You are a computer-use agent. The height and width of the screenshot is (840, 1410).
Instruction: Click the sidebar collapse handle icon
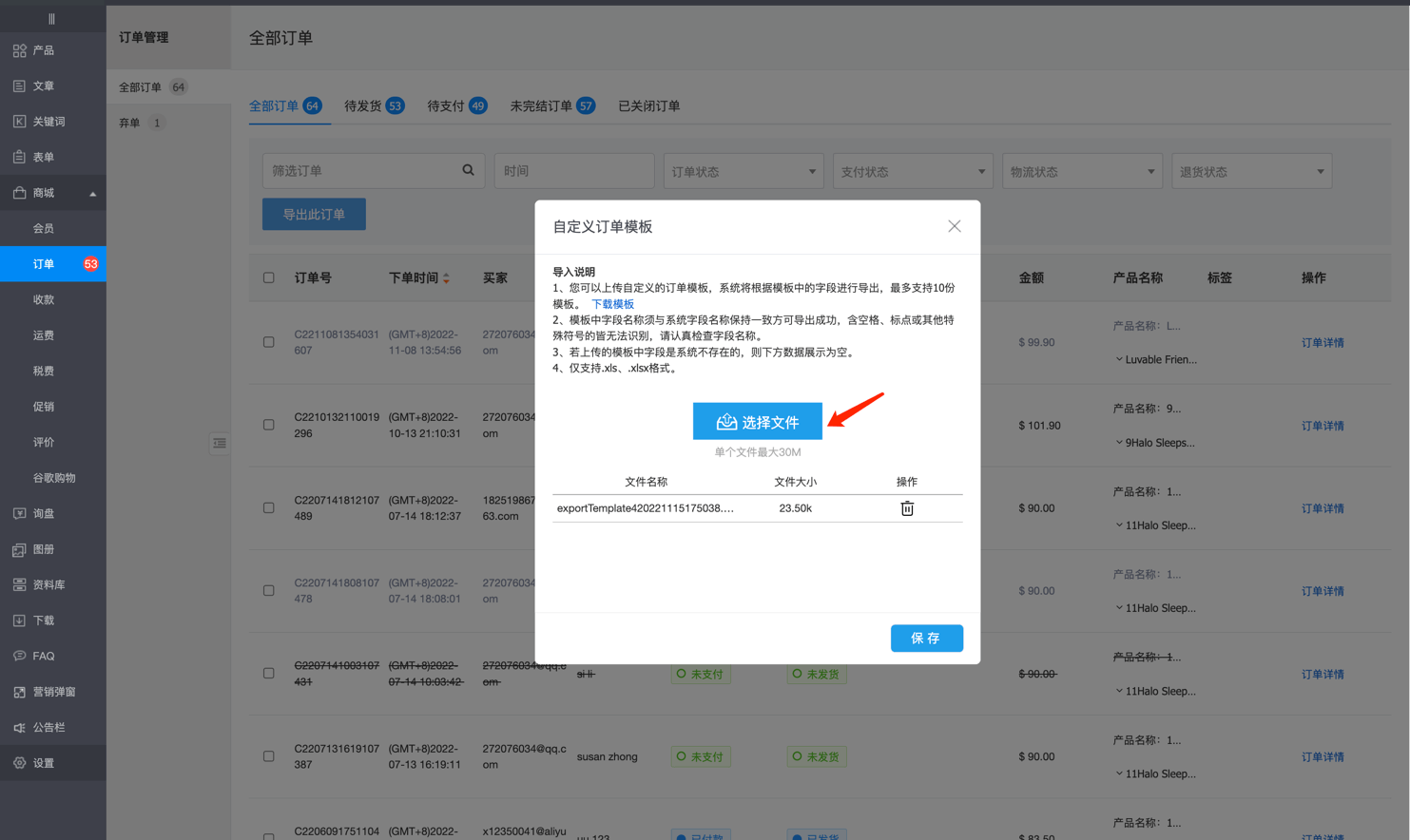pos(220,443)
